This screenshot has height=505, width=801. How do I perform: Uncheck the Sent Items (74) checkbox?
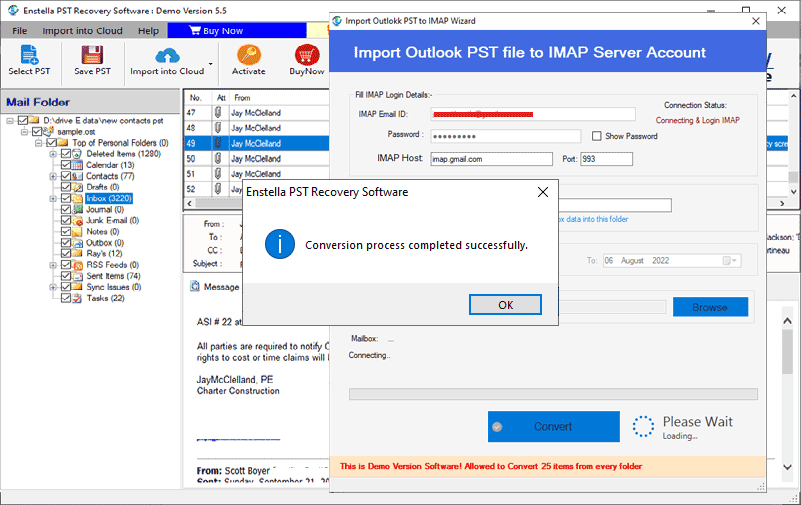[66, 276]
